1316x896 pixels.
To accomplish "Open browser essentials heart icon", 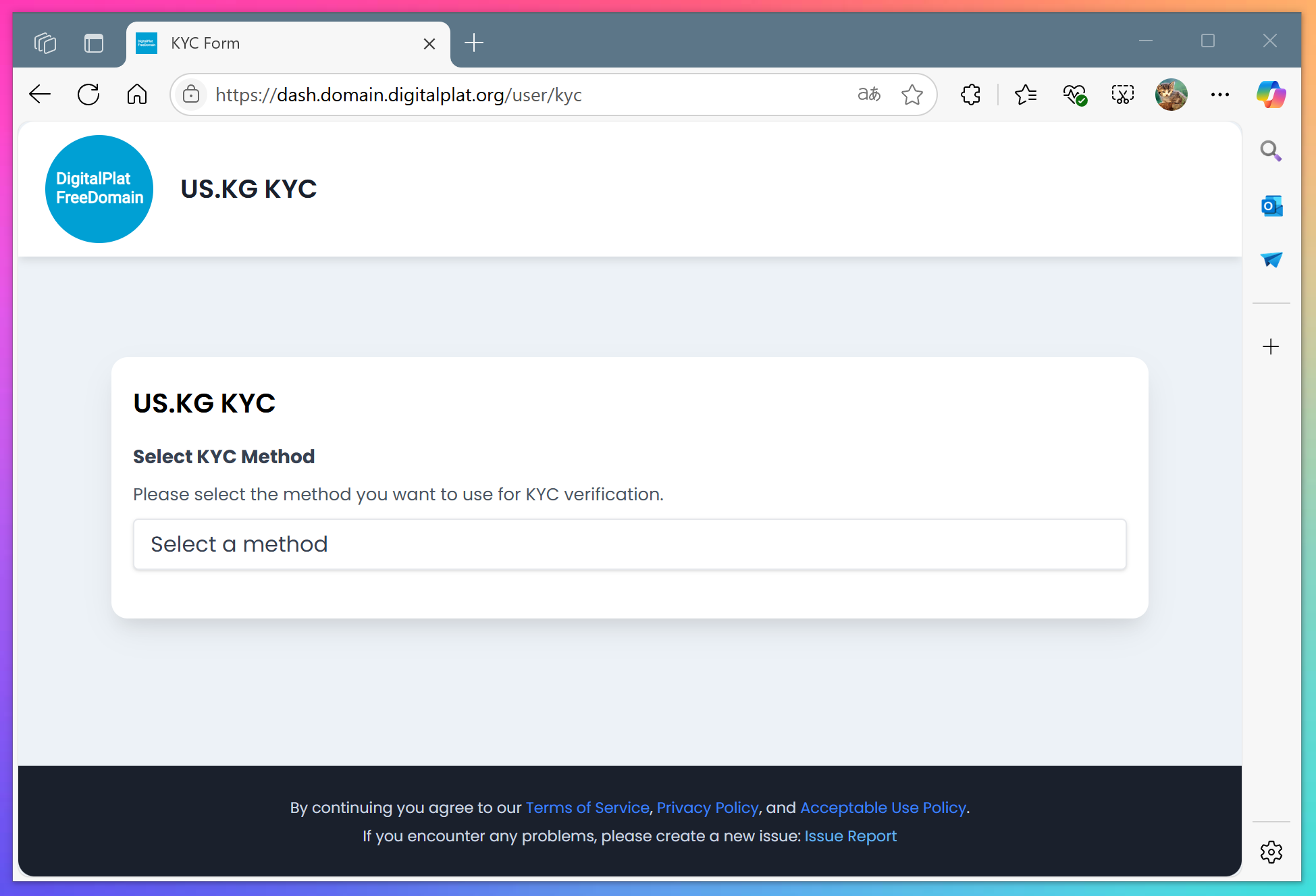I will [1074, 95].
